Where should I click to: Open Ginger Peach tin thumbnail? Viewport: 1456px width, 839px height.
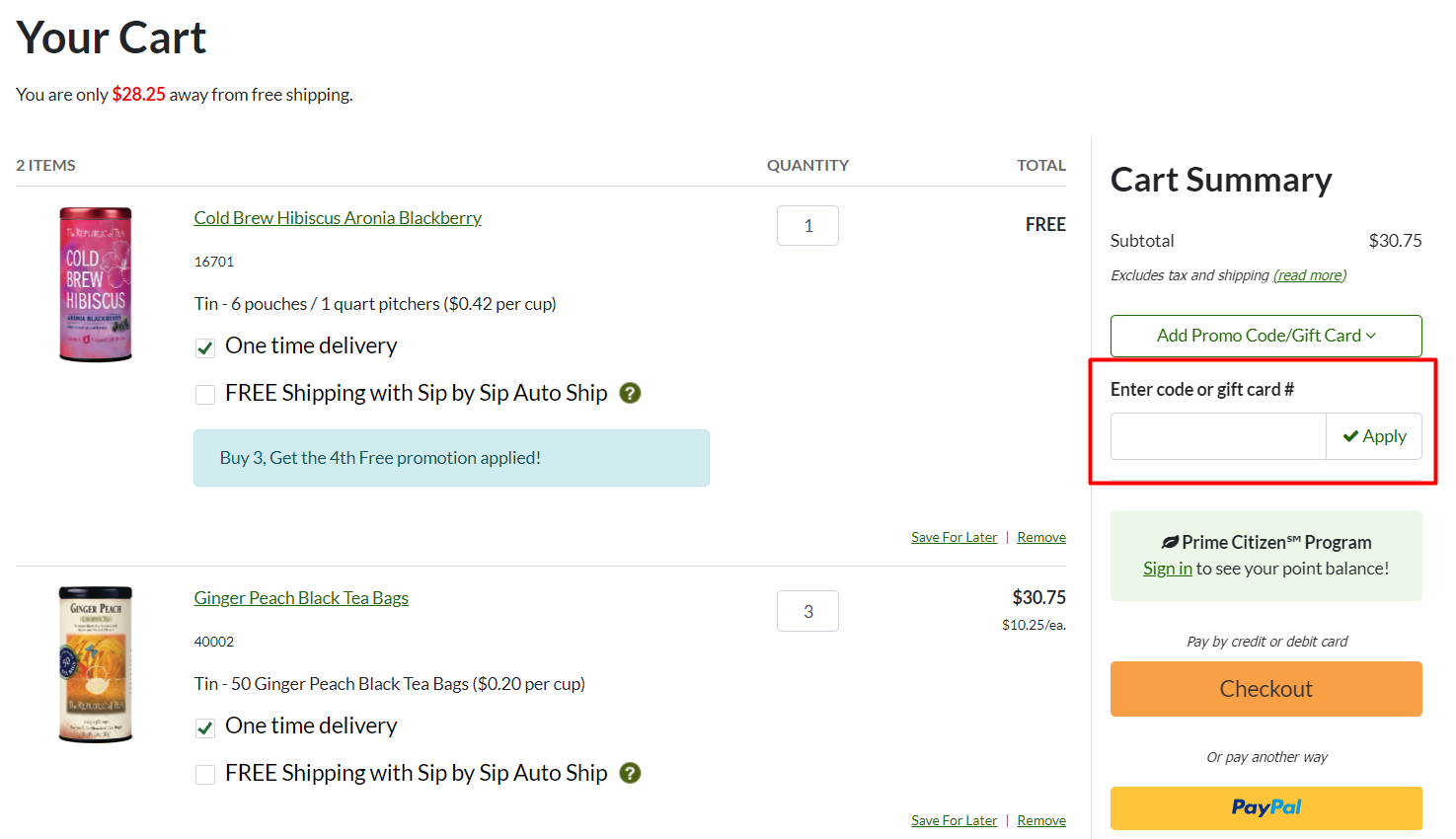[x=96, y=664]
